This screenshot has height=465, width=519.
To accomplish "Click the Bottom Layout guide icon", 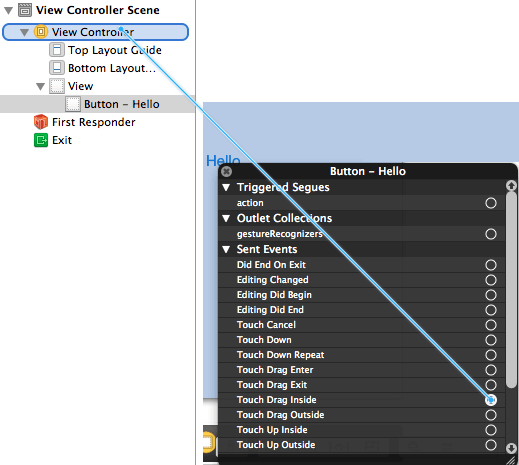I will point(57,68).
